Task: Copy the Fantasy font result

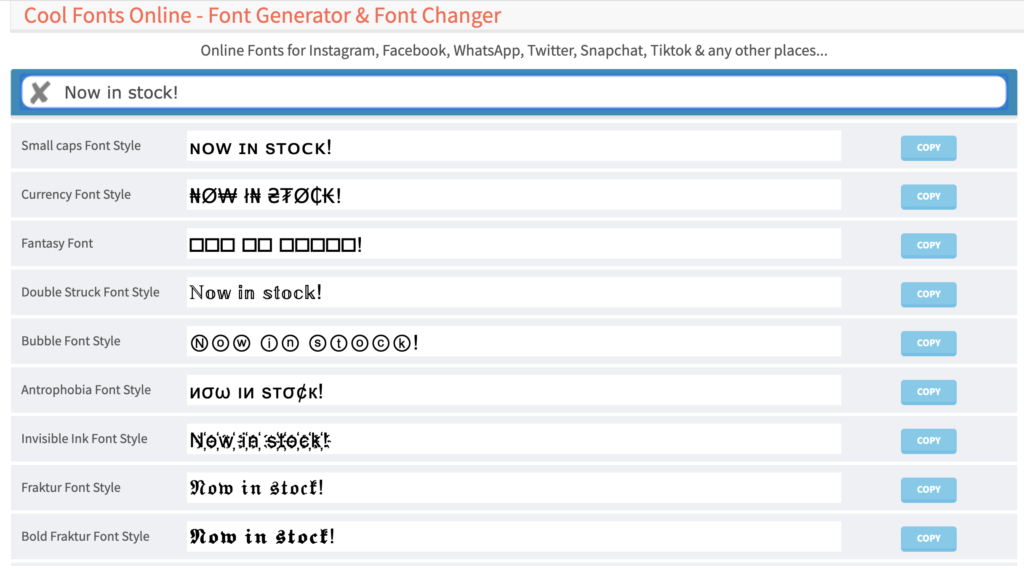Action: pyautogui.click(x=928, y=245)
